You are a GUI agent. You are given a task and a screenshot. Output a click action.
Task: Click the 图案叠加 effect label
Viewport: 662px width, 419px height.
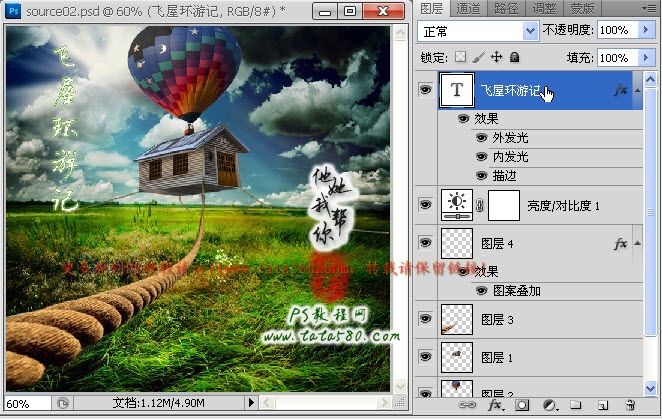tap(517, 291)
